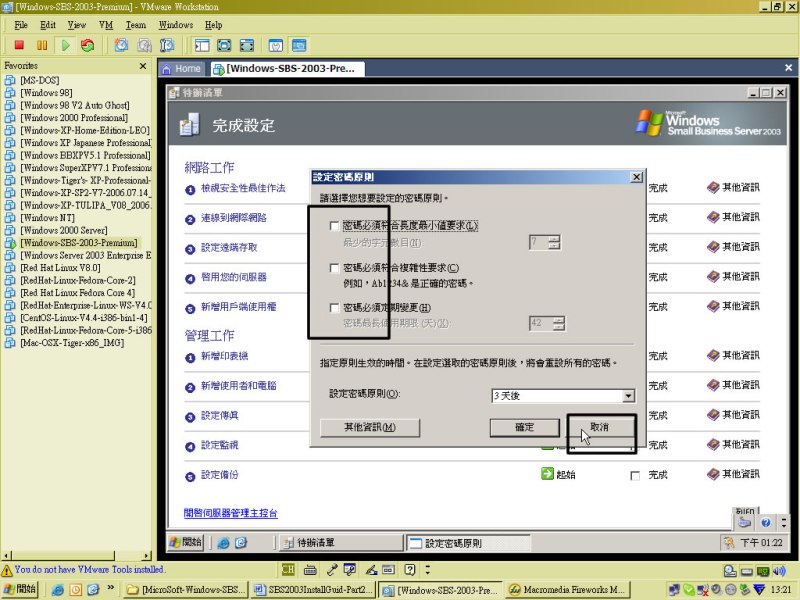Click the language bar help icon
This screenshot has width=800, height=600.
410,569
